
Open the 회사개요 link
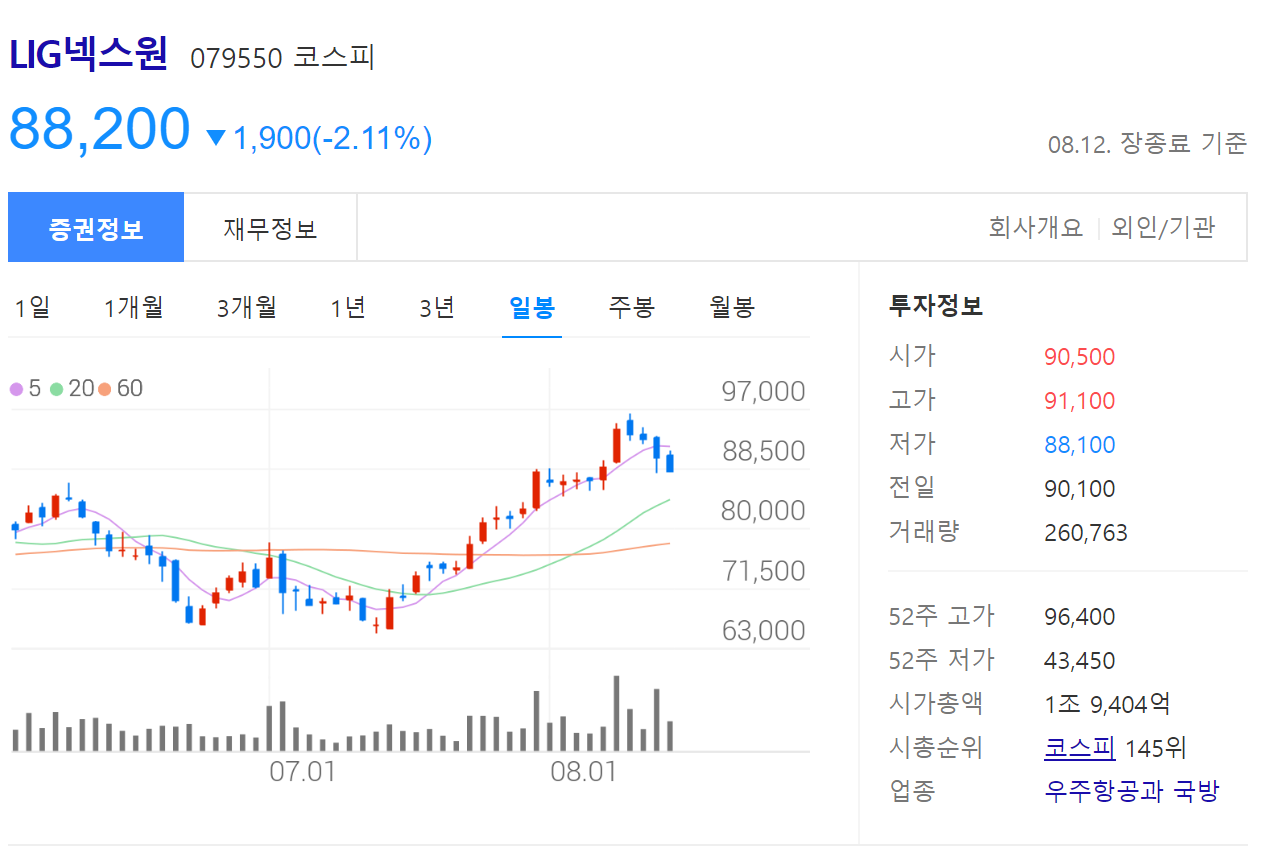coord(1036,227)
